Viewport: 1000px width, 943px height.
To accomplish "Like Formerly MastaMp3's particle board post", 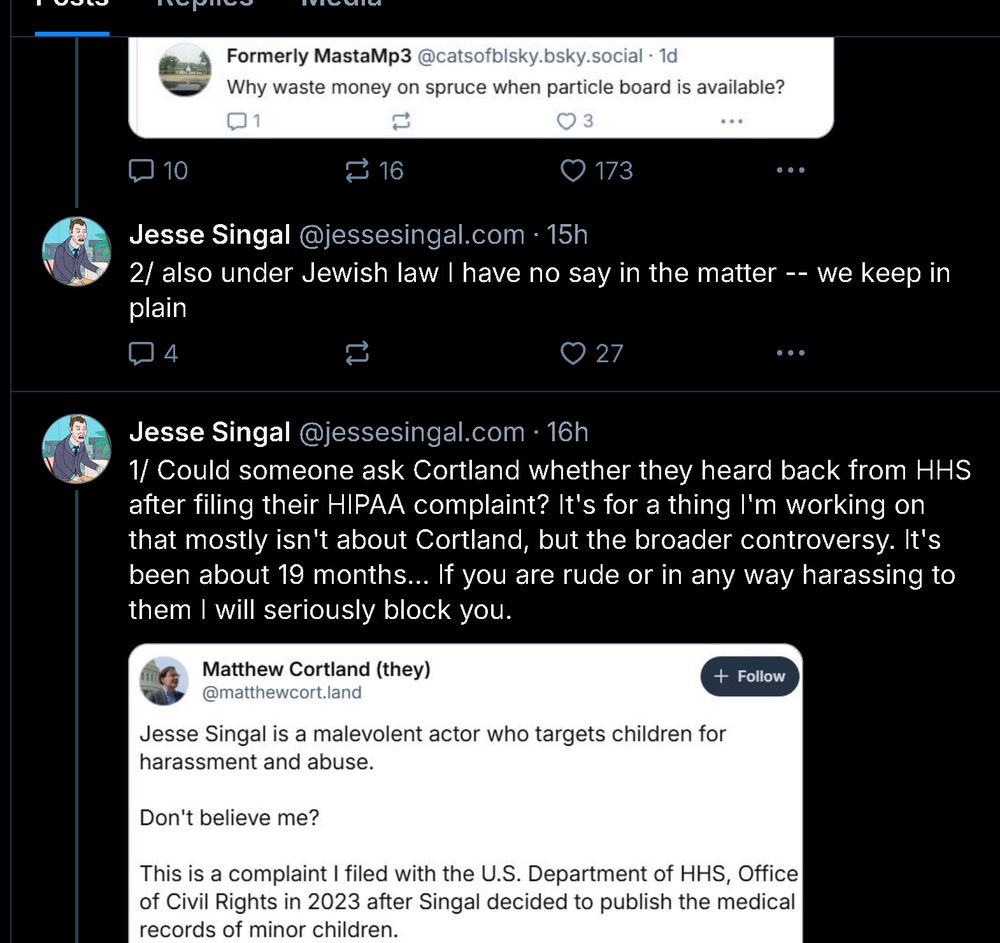I will tap(567, 121).
